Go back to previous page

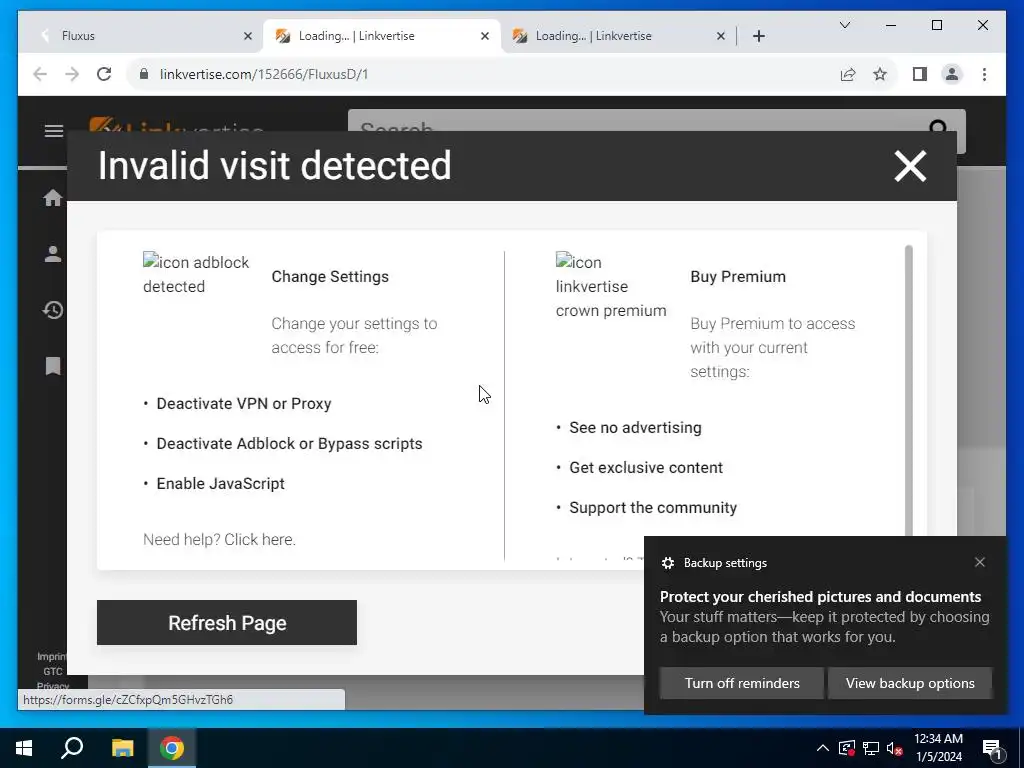click(40, 74)
